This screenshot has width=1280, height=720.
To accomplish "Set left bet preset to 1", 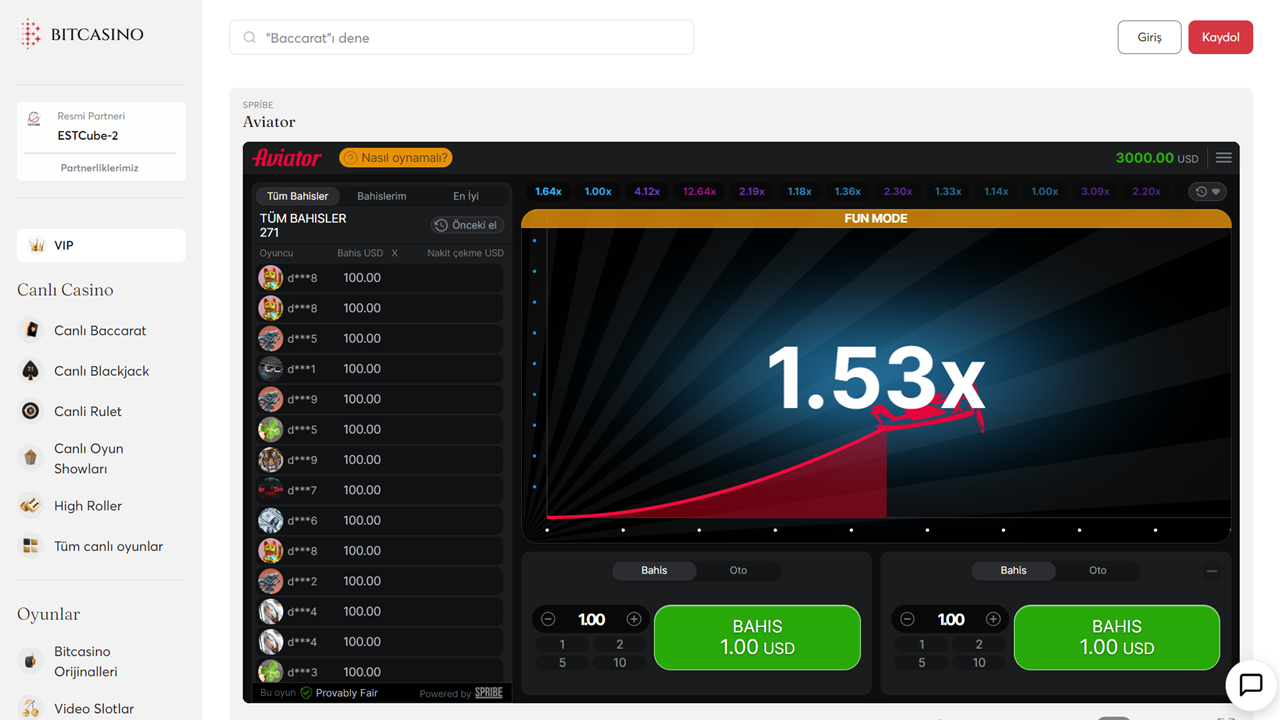I will [562, 645].
